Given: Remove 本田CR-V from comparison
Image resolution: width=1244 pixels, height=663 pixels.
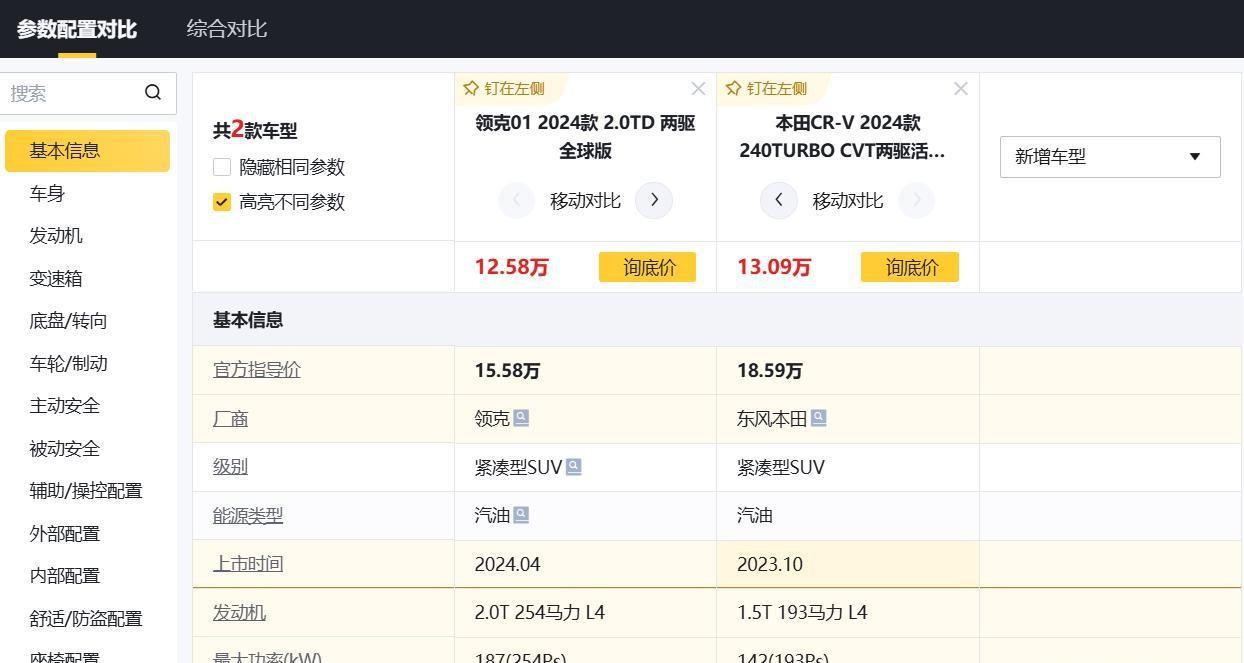Looking at the screenshot, I should pos(961,88).
